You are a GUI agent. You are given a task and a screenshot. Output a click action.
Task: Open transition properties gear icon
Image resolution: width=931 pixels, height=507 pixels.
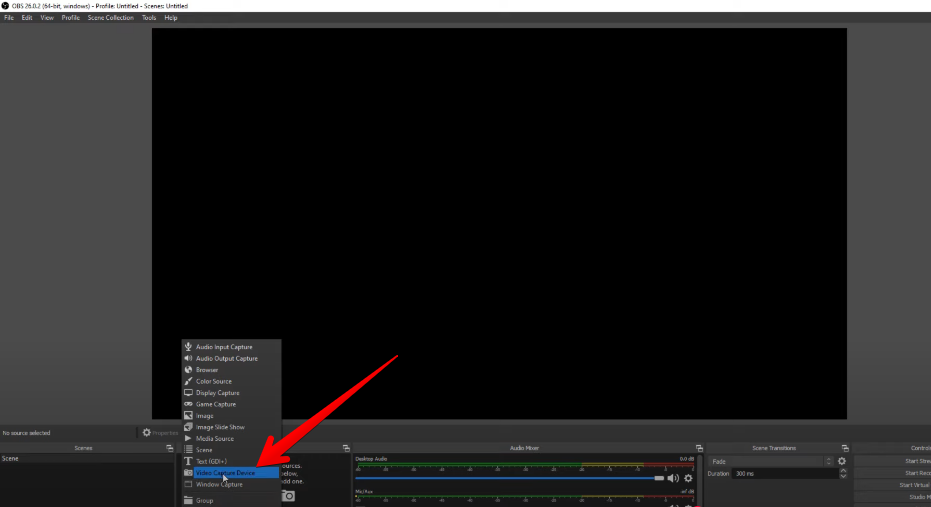pyautogui.click(x=842, y=461)
